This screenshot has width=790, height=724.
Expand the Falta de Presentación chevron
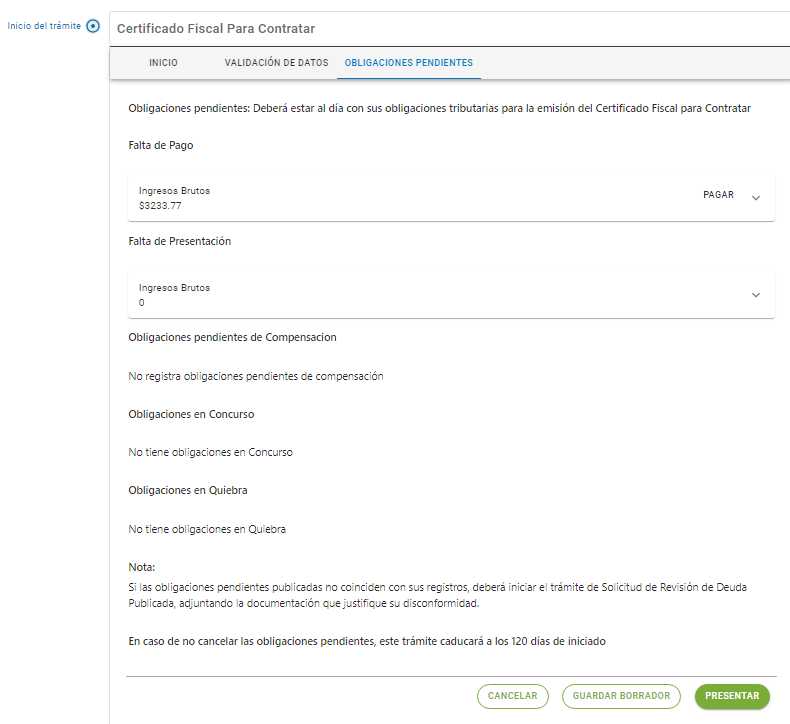coord(756,295)
